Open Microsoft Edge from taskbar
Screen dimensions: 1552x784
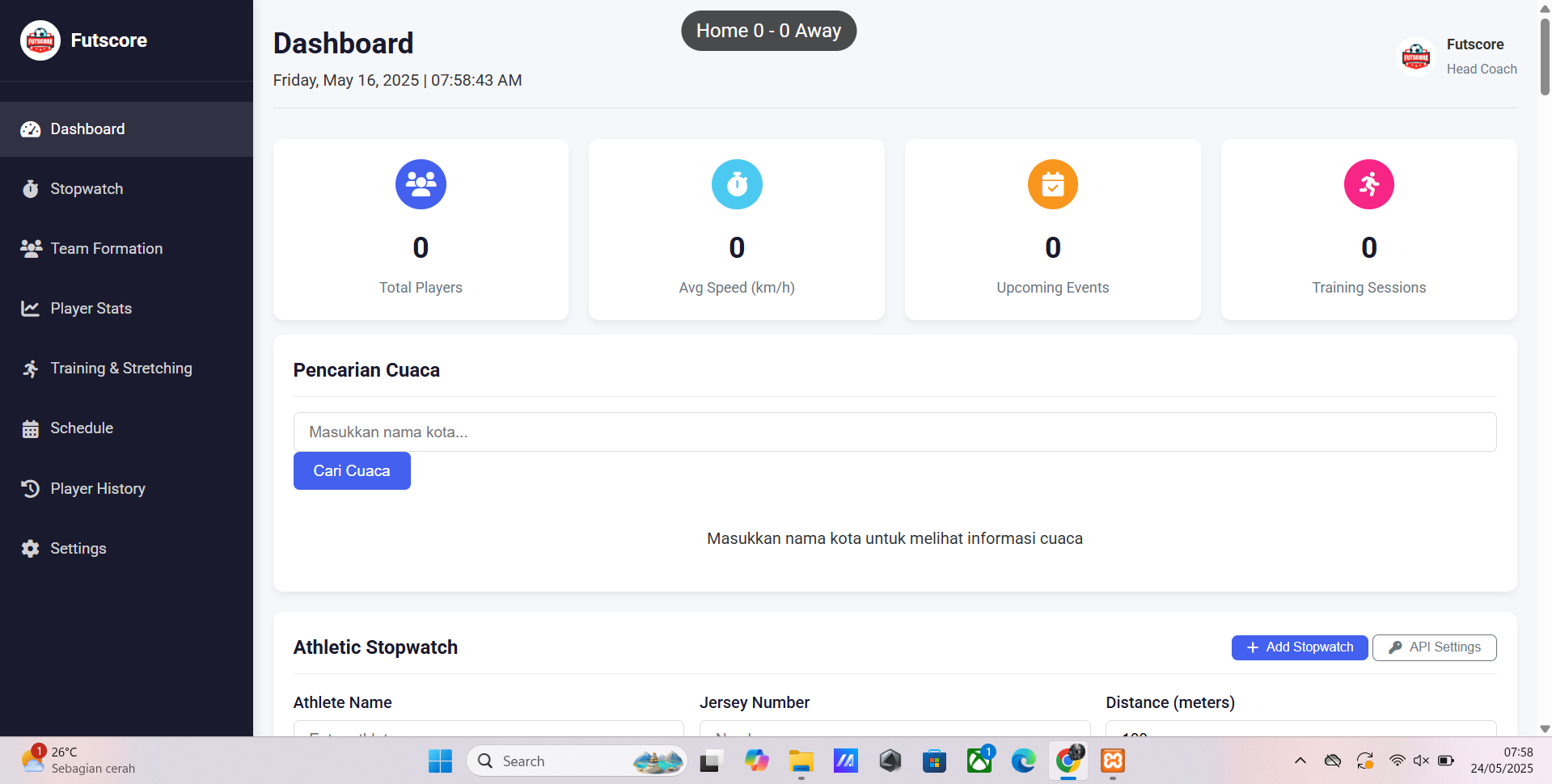(x=1024, y=761)
